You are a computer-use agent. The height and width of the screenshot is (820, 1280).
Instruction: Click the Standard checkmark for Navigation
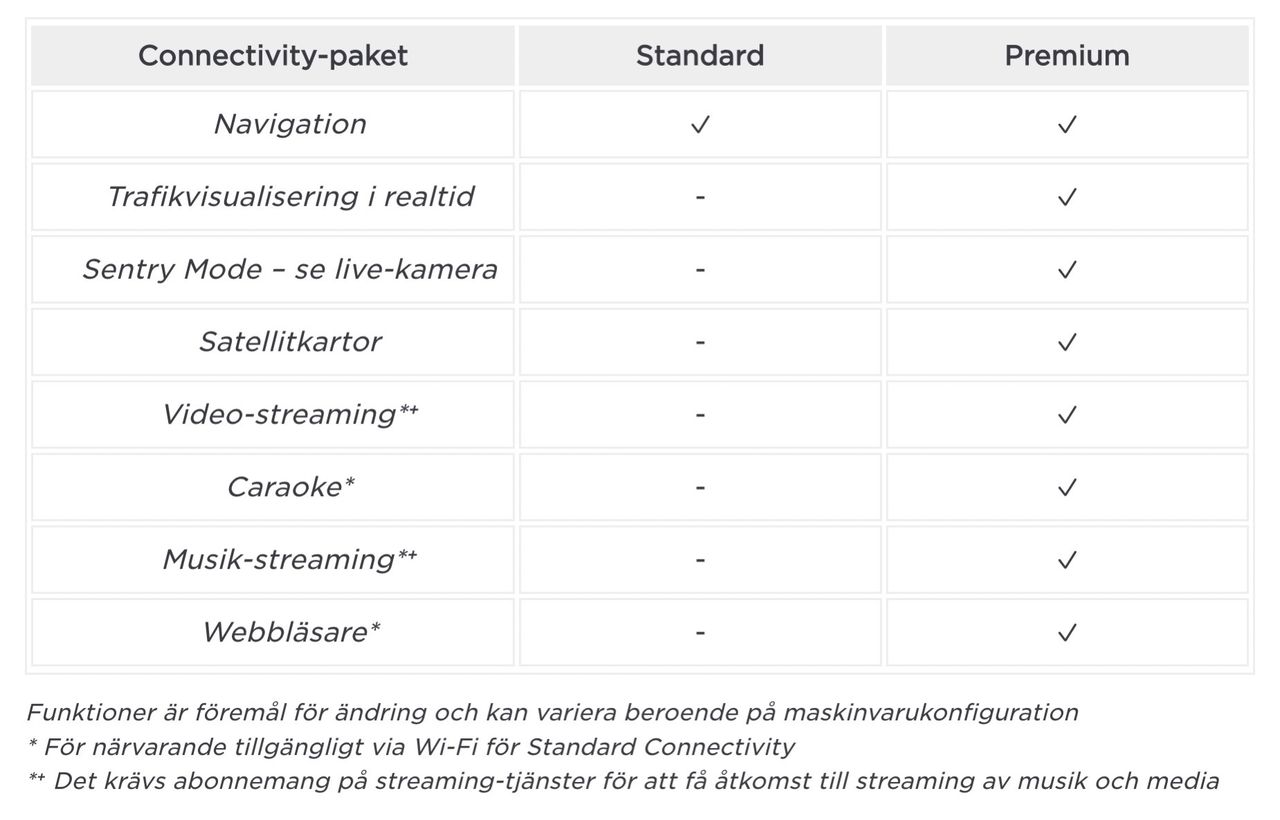point(700,125)
